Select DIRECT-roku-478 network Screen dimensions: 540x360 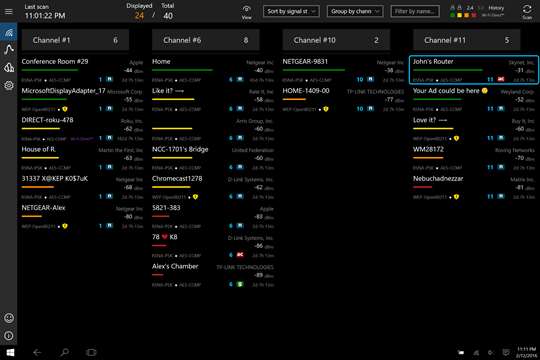click(x=82, y=129)
